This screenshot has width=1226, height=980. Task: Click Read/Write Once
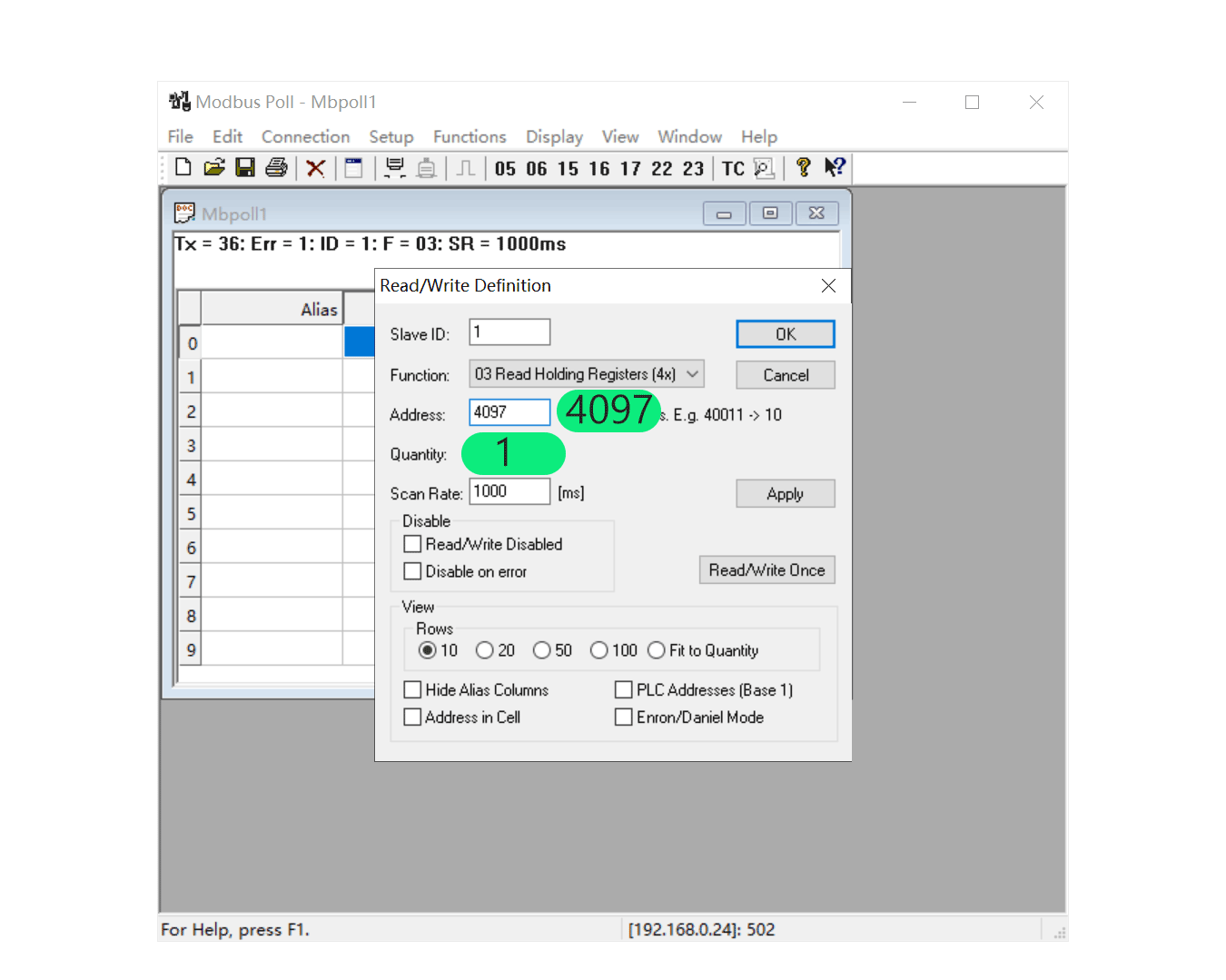(766, 569)
